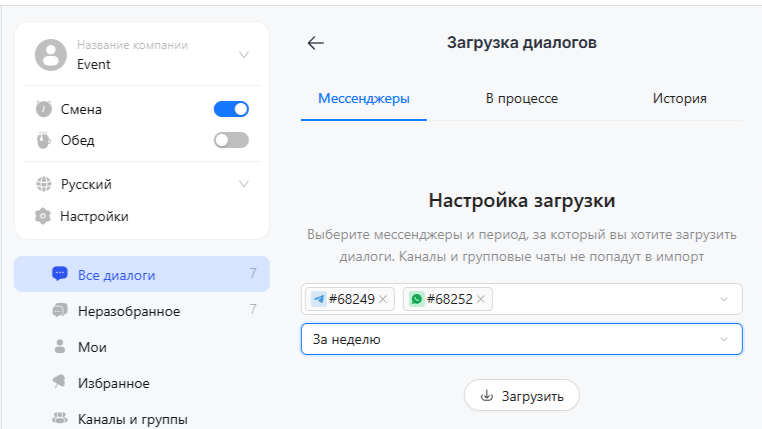Open the Русский language dropdown
The width and height of the screenshot is (762, 429).
click(x=244, y=184)
